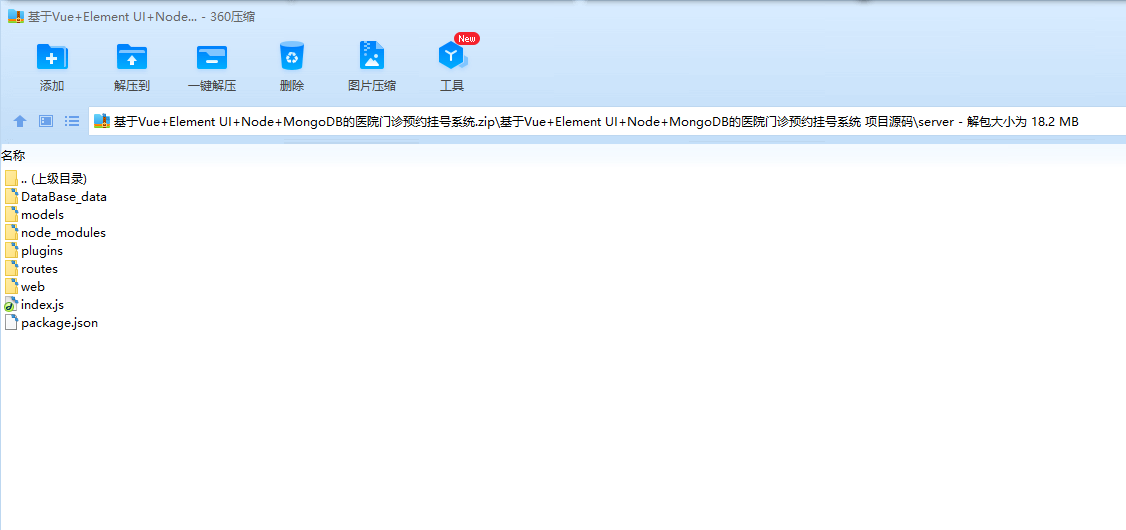The width and height of the screenshot is (1126, 530).
Task: Select the "DataBase_data" name text
Action: 64,196
